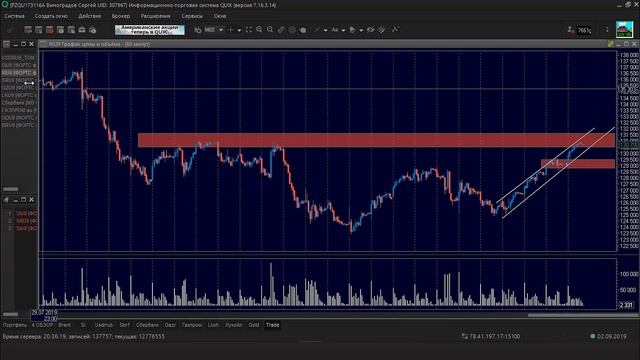Select the hand pan tool

click(x=302, y=30)
